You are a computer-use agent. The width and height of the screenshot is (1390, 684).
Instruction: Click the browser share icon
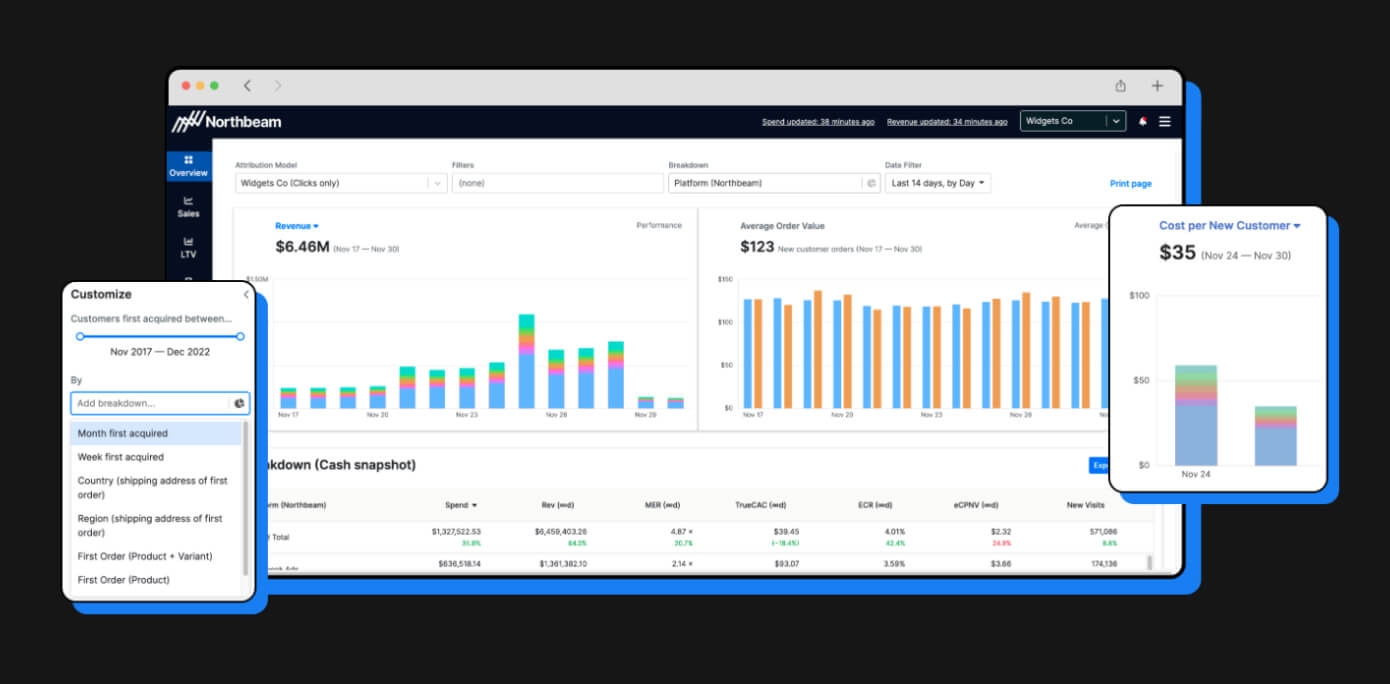coord(1121,86)
